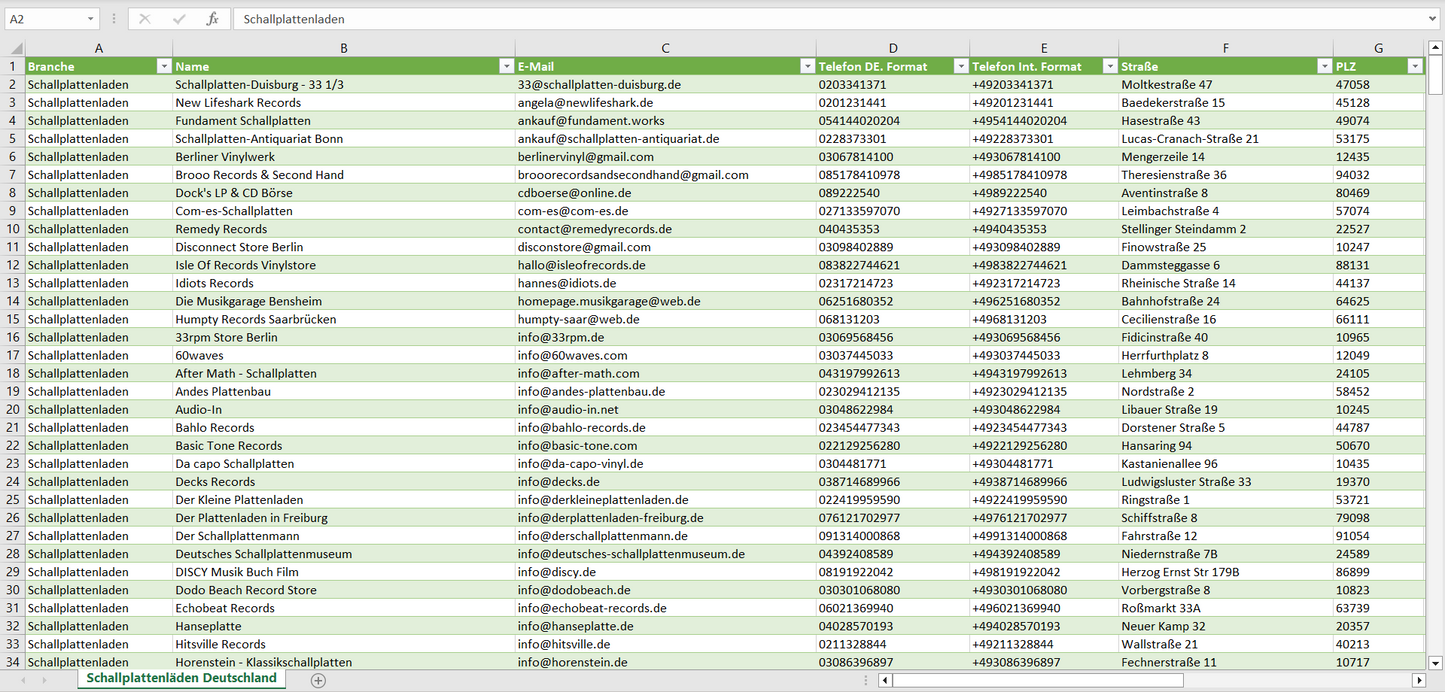The height and width of the screenshot is (692, 1445).
Task: Select column D header
Action: (x=892, y=48)
